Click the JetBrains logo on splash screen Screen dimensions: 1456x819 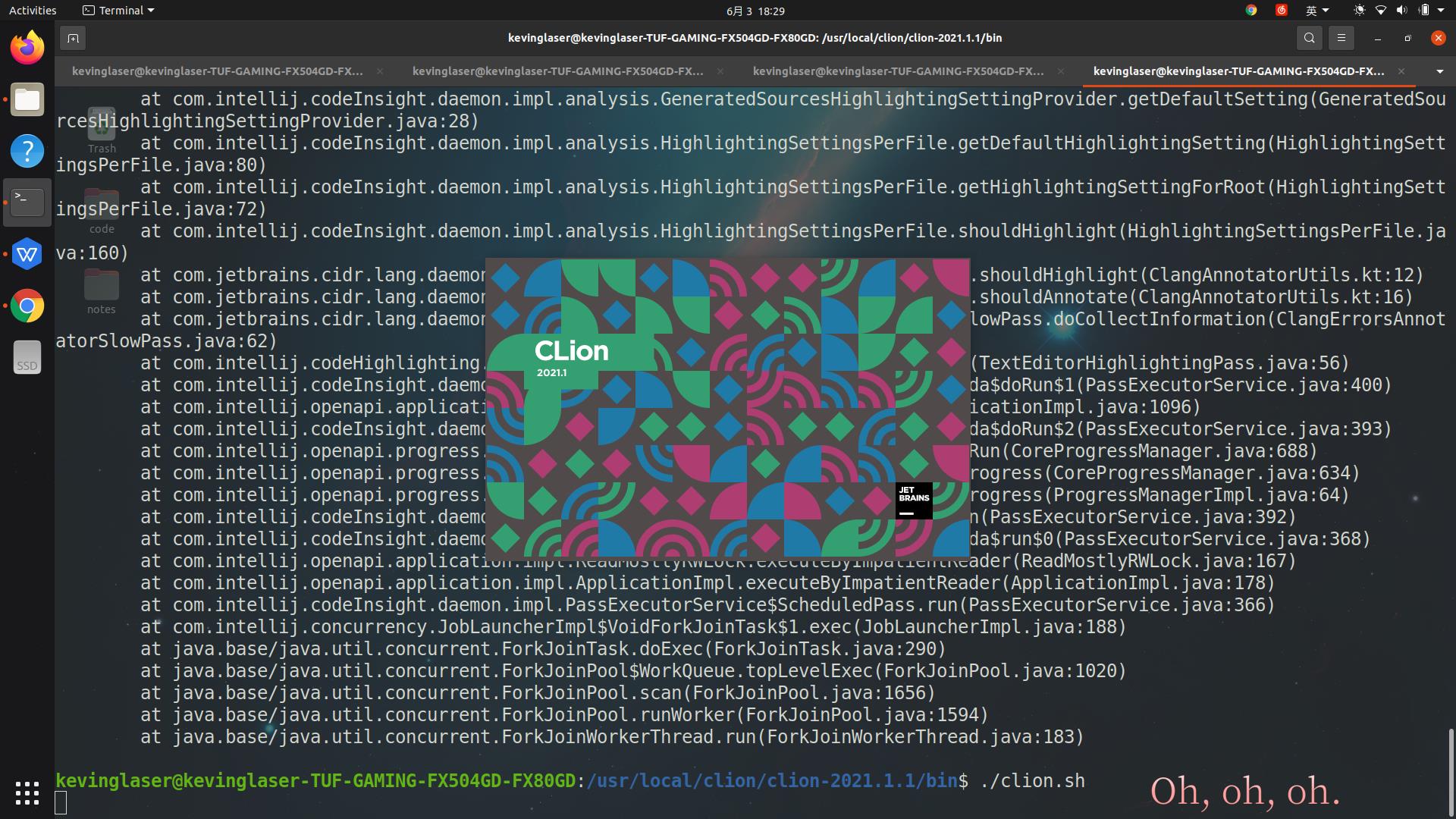pyautogui.click(x=914, y=500)
